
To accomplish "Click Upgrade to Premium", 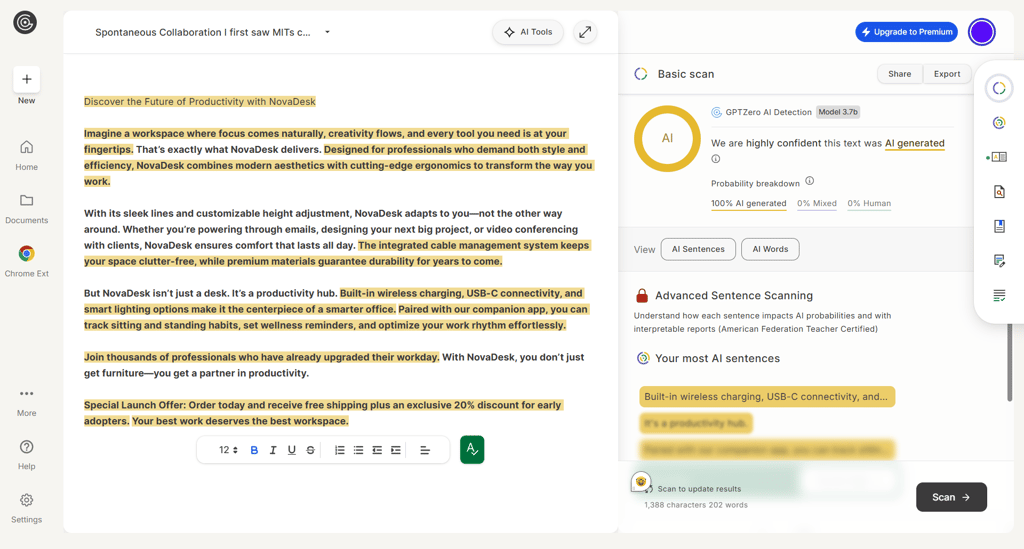I will 906,32.
